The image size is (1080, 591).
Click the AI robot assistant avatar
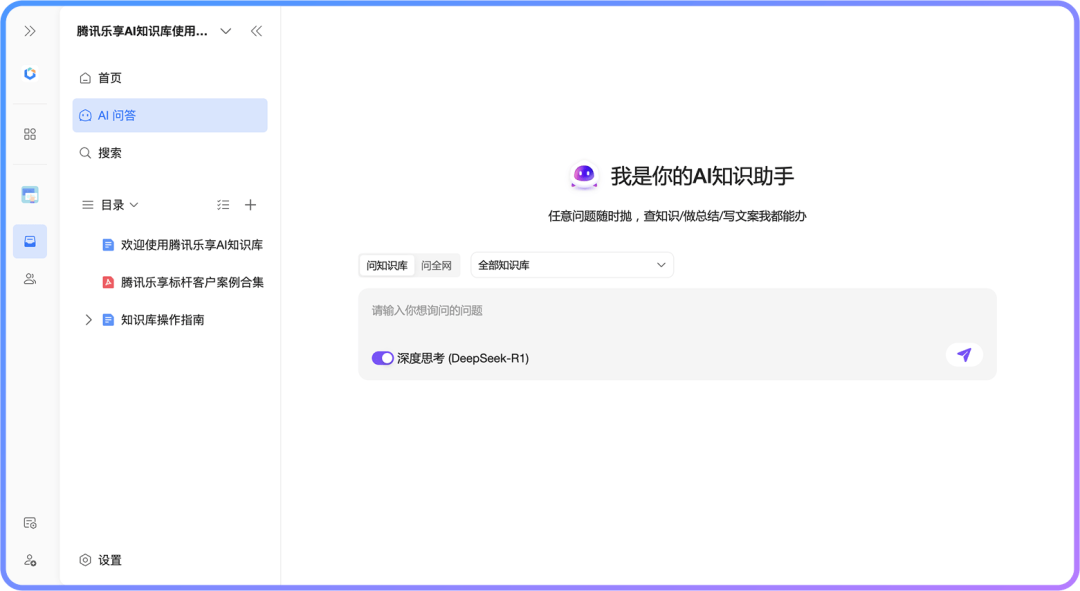point(584,176)
